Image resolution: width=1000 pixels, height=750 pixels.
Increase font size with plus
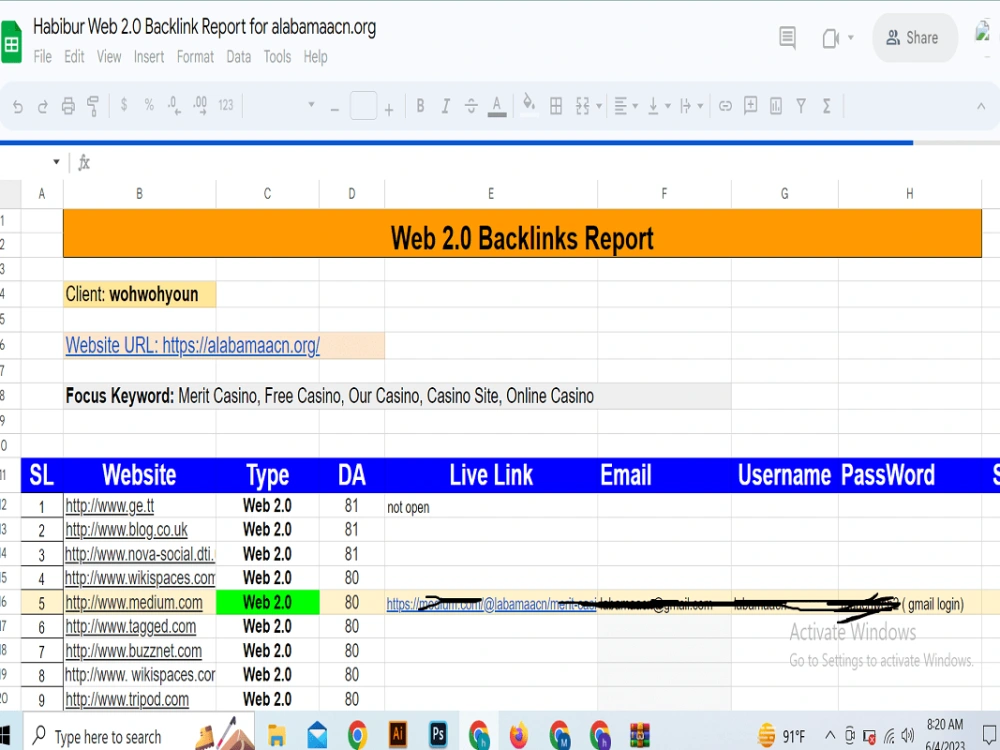pyautogui.click(x=389, y=110)
